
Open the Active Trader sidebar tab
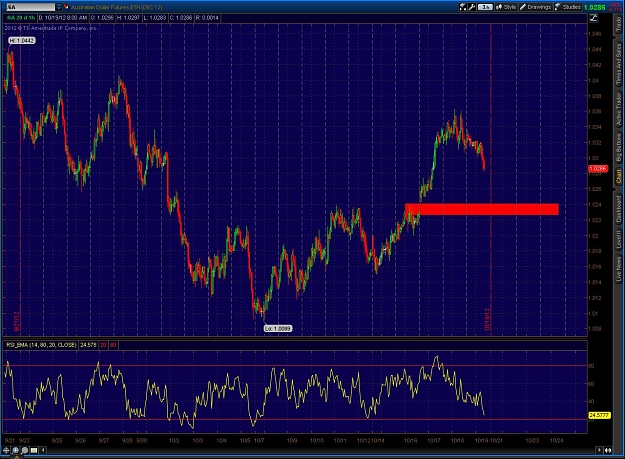tap(618, 109)
